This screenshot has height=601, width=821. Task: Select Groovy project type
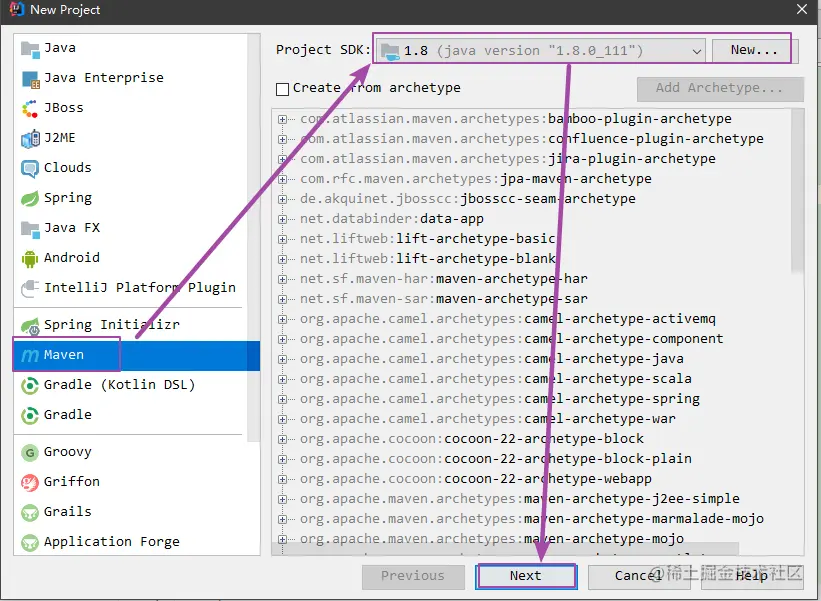pyautogui.click(x=130, y=452)
